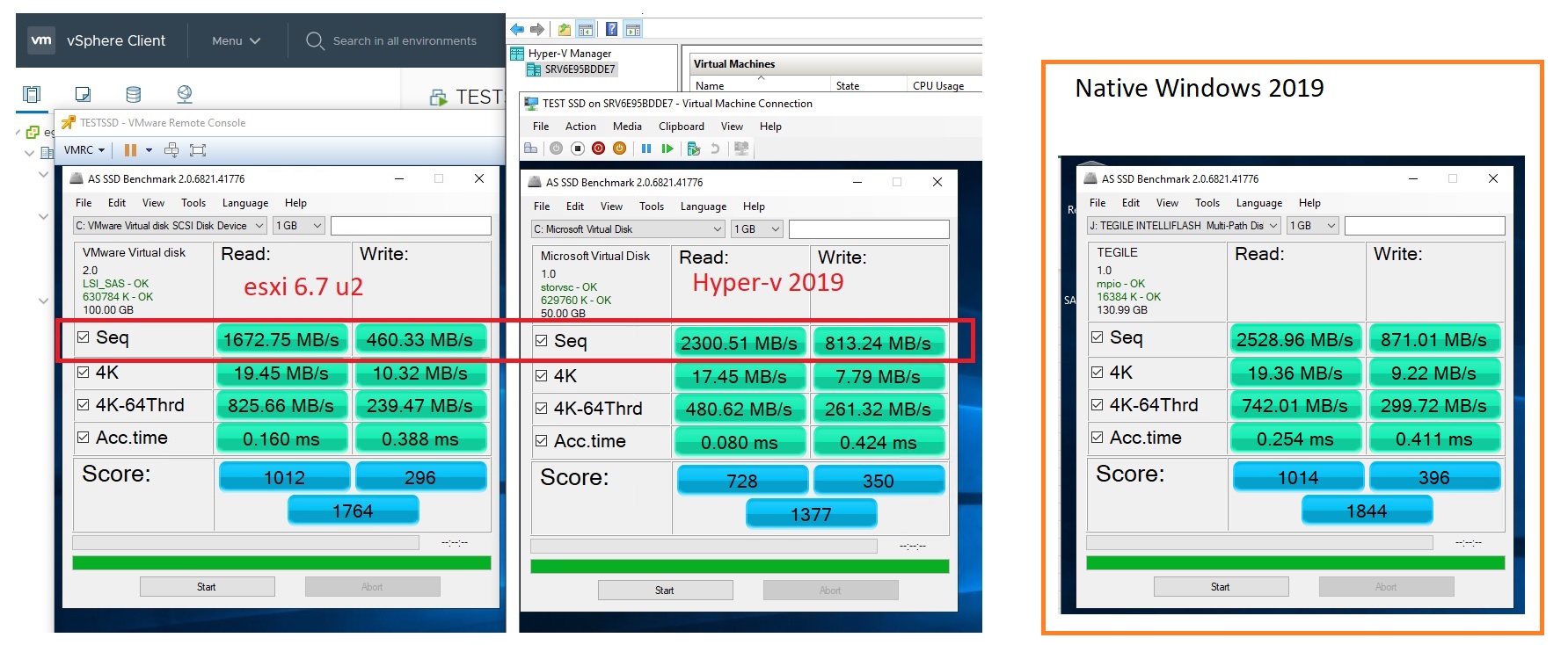Screen dimensions: 1568x645
Task: Click the grey Start power icon
Action: [556, 149]
